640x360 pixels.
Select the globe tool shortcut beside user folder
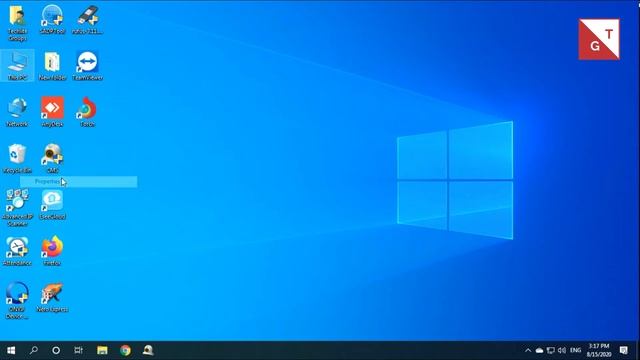52,19
